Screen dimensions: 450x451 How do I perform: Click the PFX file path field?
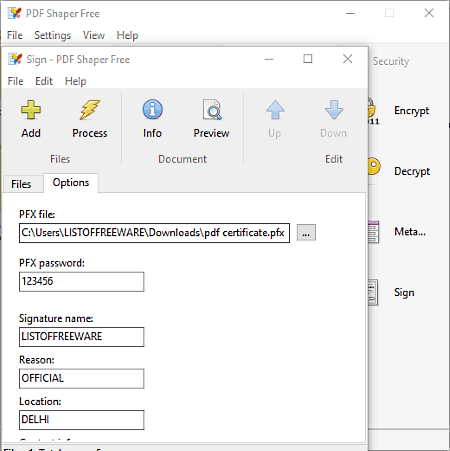click(154, 233)
